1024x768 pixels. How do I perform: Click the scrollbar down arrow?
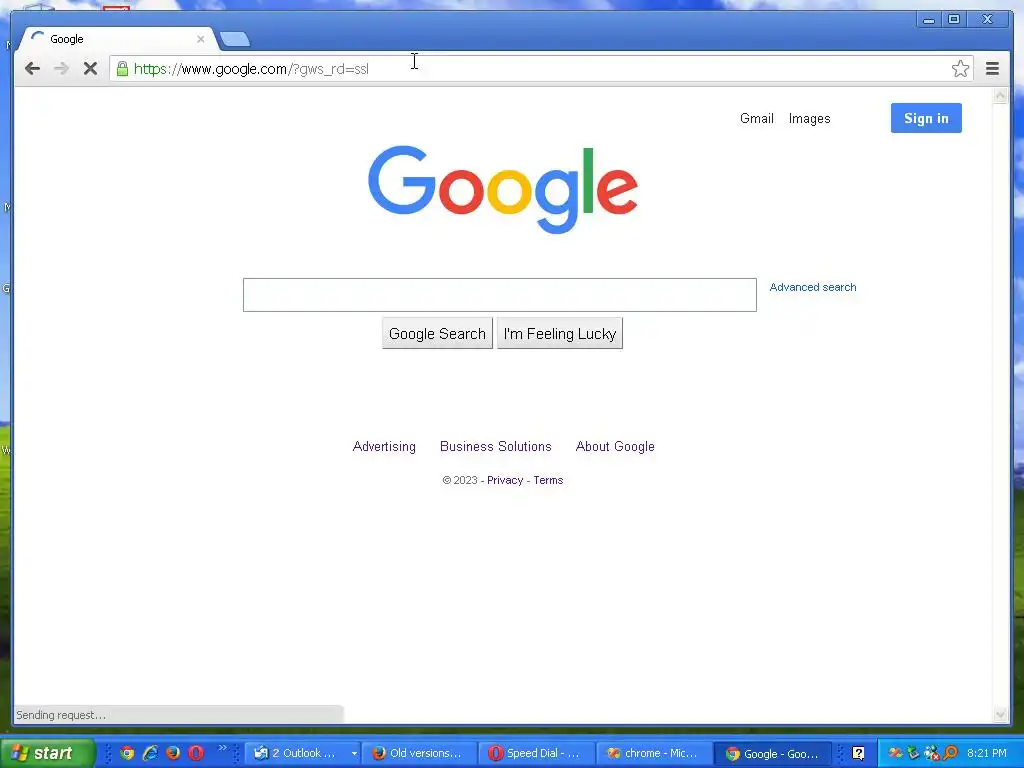coord(1000,714)
